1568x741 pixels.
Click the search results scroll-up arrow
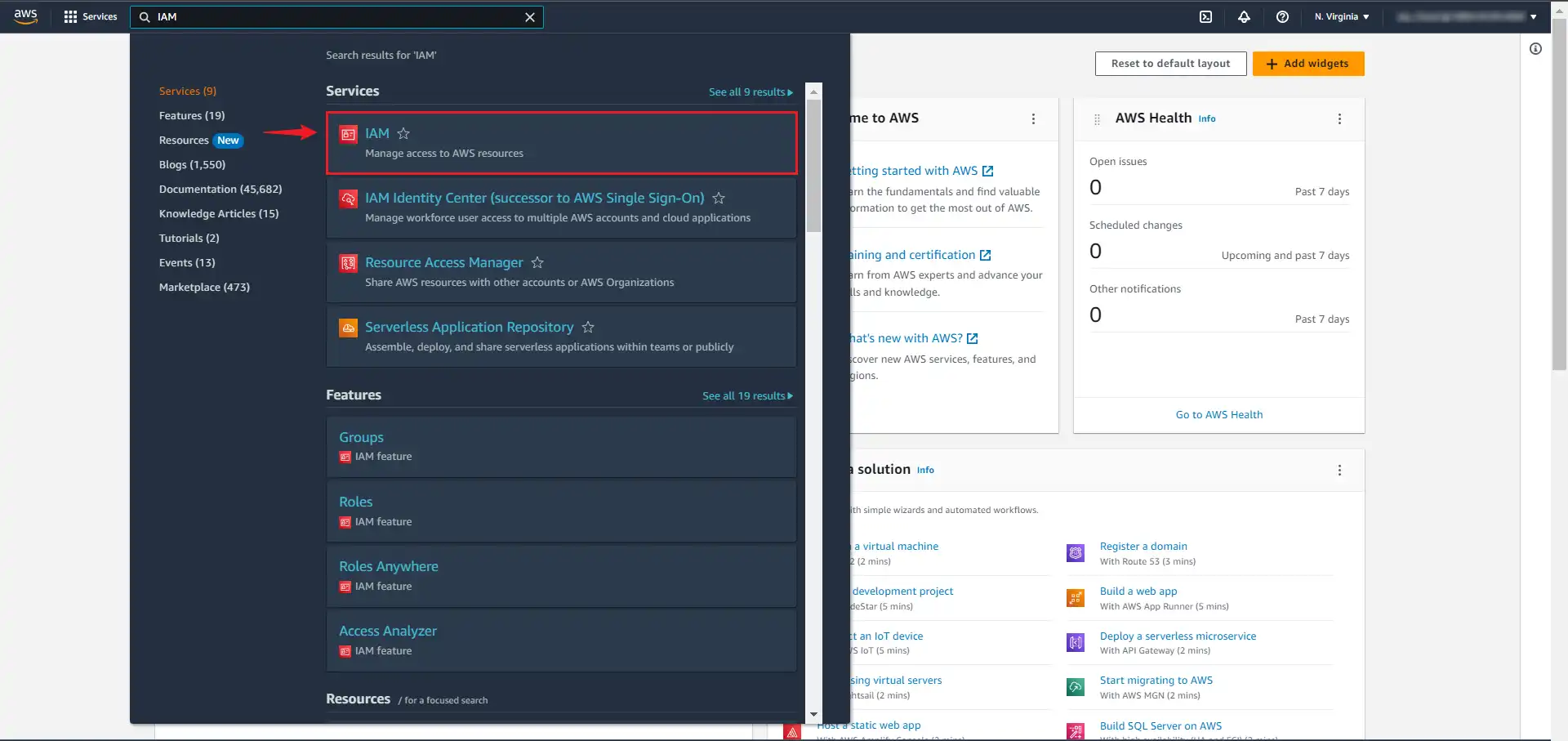(813, 92)
